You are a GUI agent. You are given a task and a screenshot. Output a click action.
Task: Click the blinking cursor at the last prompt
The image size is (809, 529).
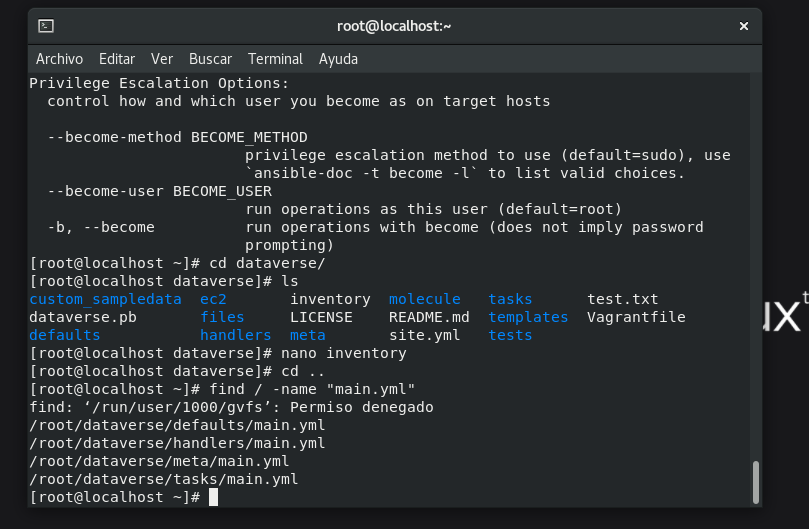click(x=213, y=497)
